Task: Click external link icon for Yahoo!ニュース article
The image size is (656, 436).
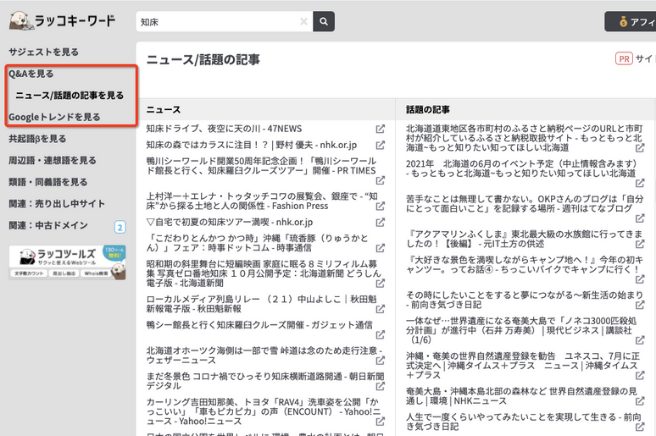Action: pos(380,422)
